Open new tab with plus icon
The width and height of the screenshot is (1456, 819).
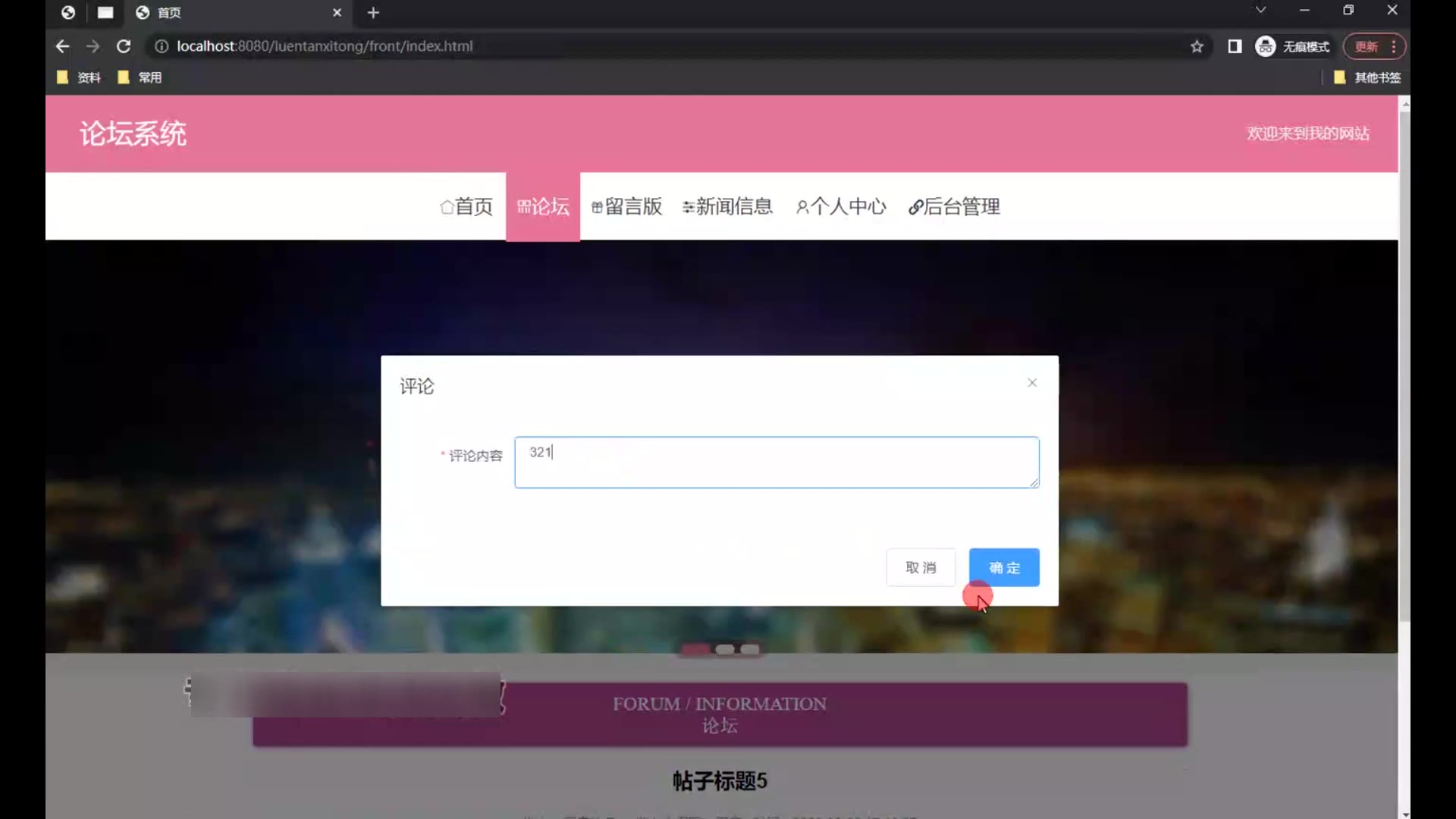point(373,13)
